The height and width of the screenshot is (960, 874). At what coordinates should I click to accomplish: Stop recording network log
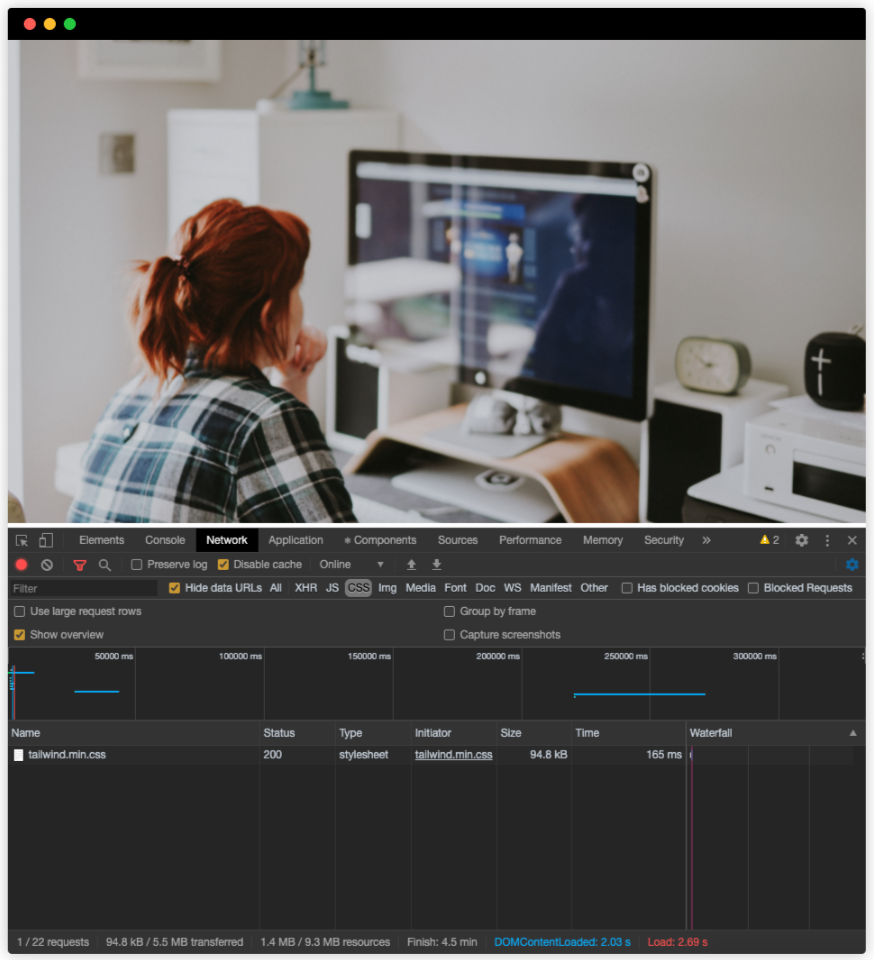coord(21,565)
